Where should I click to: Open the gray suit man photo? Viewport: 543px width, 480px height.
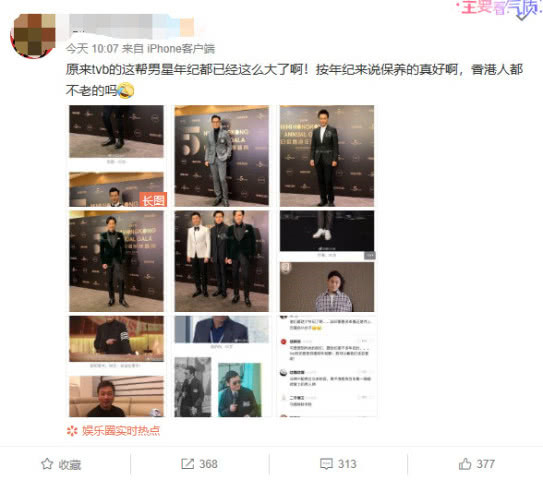222,155
